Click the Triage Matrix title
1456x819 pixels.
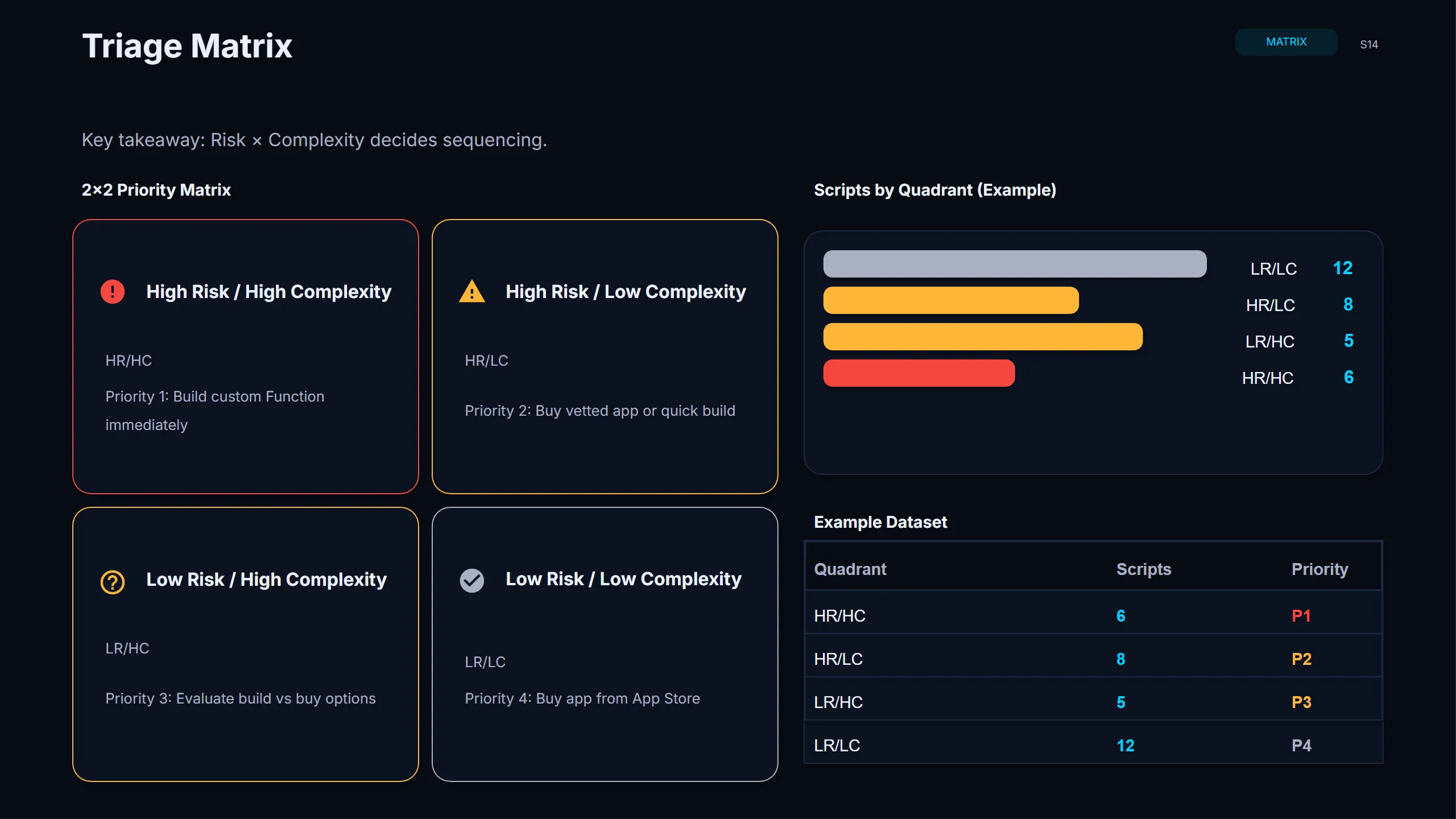187,45
